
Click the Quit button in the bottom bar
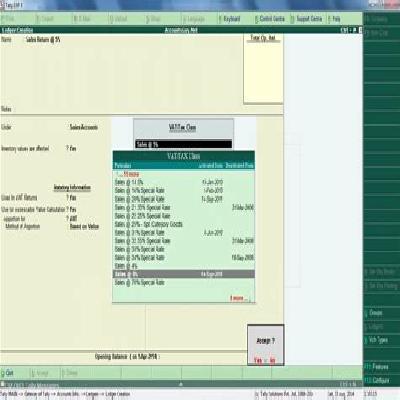(7, 373)
